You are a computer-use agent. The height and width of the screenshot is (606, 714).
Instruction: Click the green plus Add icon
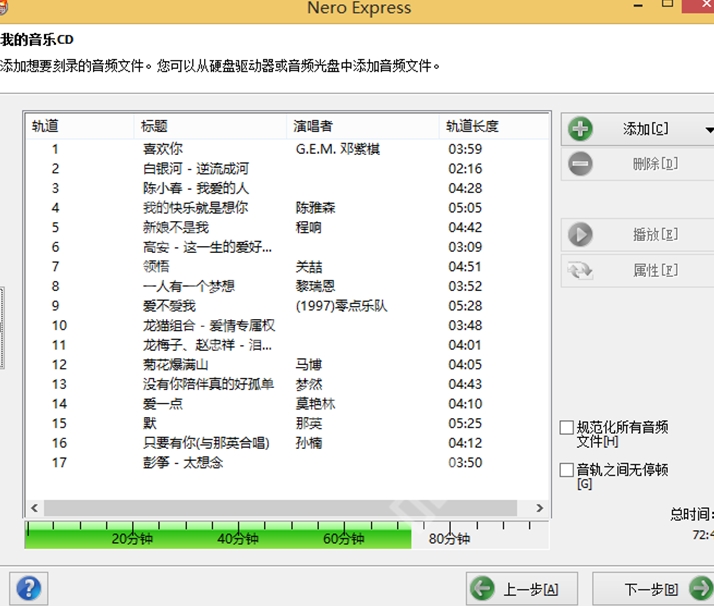(x=580, y=129)
